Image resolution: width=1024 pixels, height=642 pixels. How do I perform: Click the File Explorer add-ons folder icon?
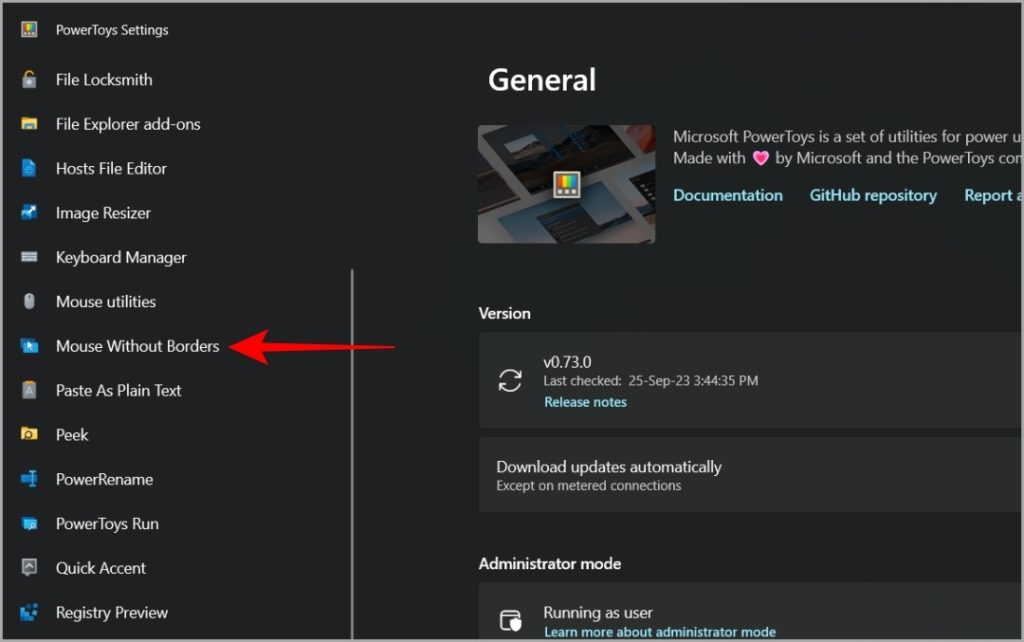point(29,123)
